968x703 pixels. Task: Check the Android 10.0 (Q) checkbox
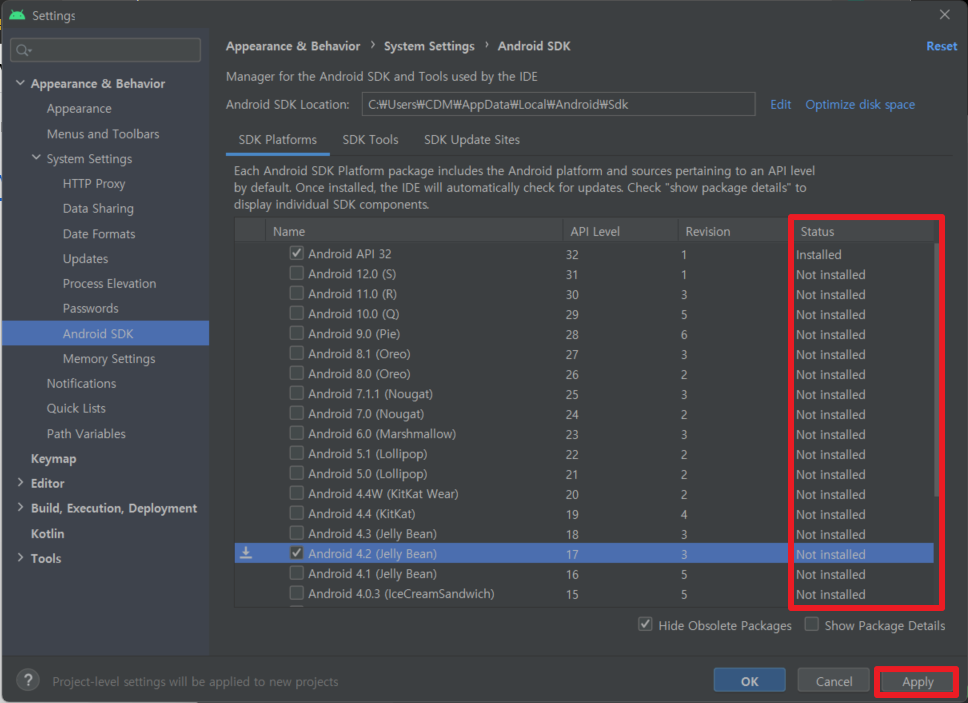pos(296,313)
